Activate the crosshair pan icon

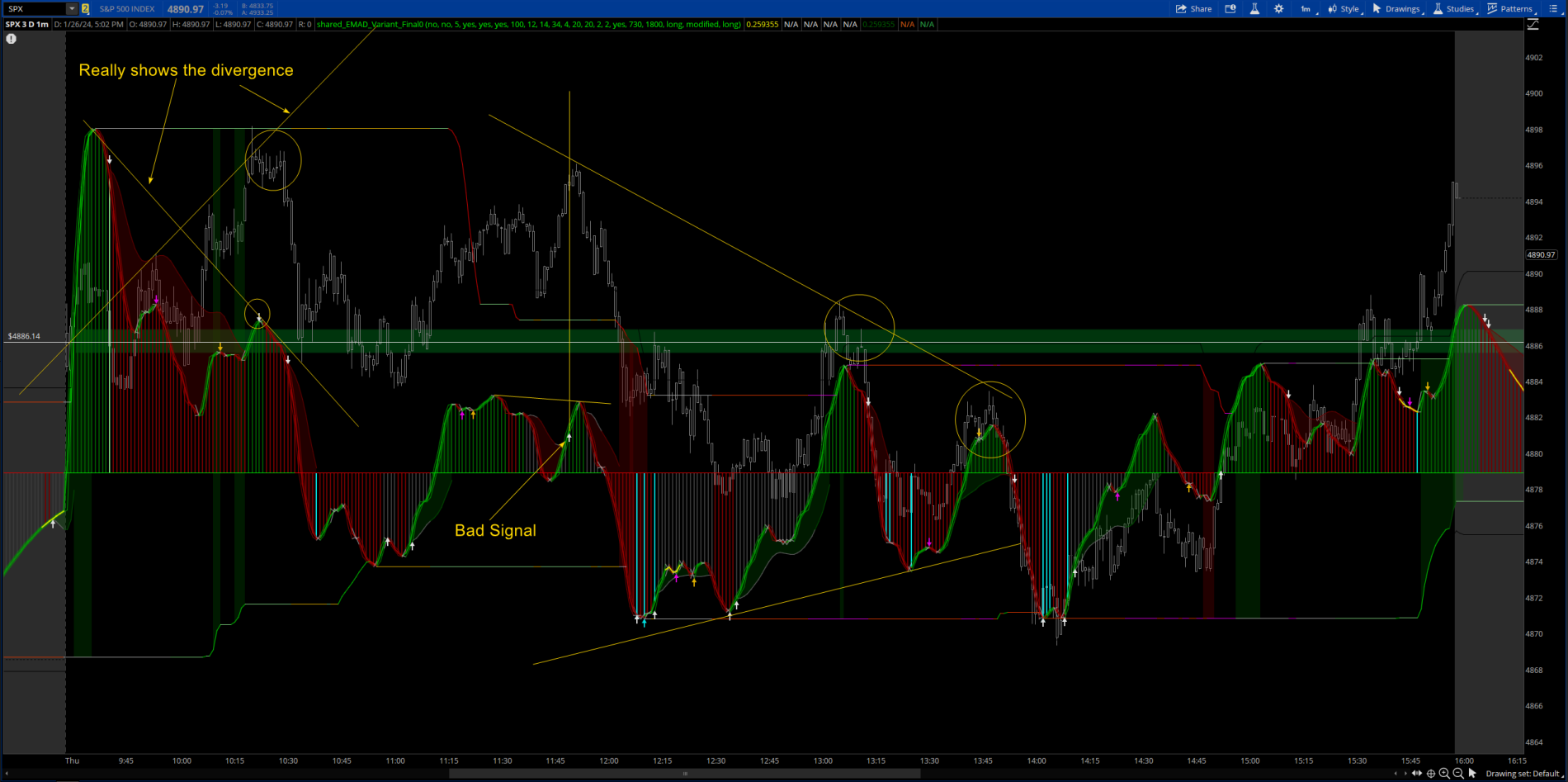click(x=1431, y=774)
